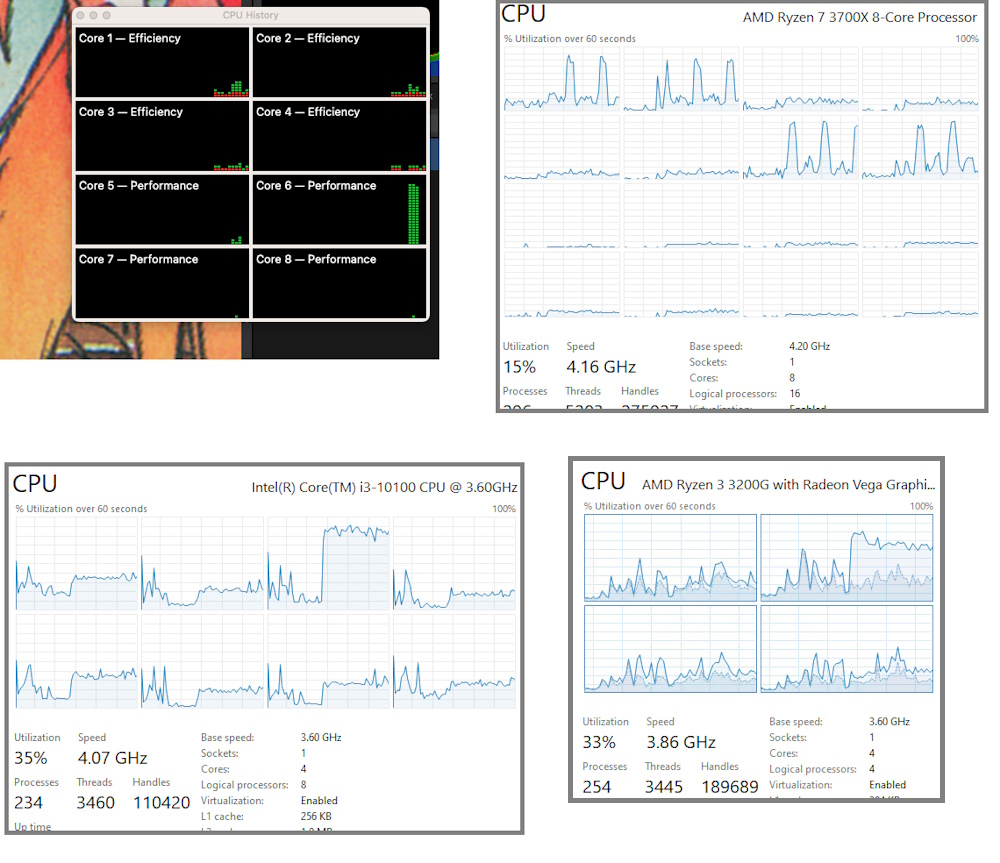Click the Core 3 — Efficiency panel
The height and width of the screenshot is (863, 1000).
tap(162, 137)
